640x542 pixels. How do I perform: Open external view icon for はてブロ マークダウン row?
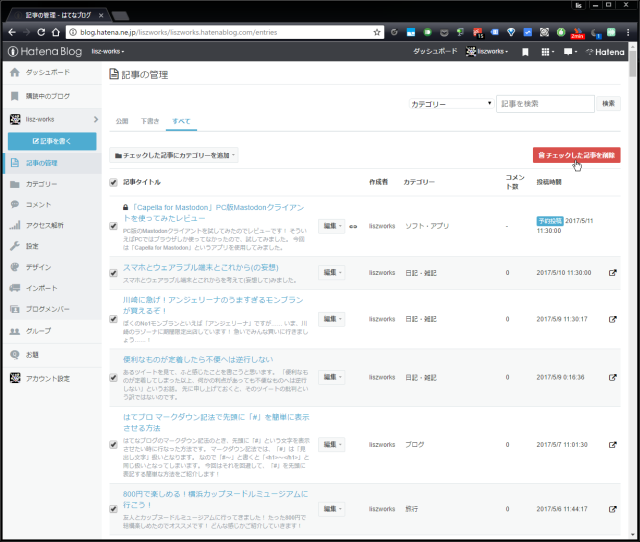click(x=613, y=445)
